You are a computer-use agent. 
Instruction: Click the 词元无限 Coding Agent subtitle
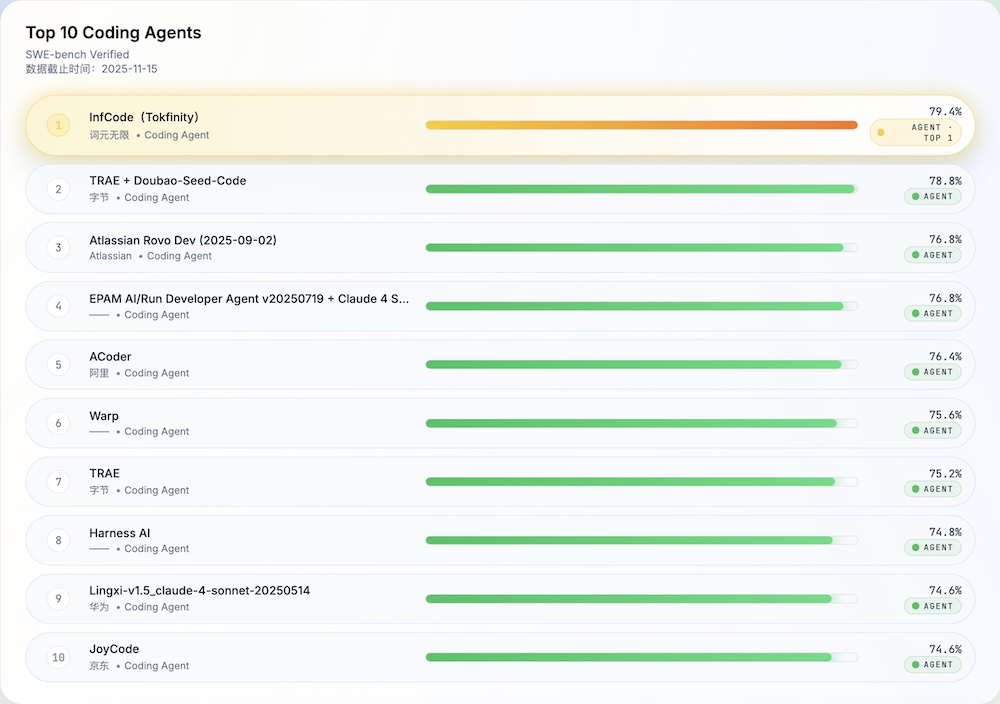(x=149, y=135)
